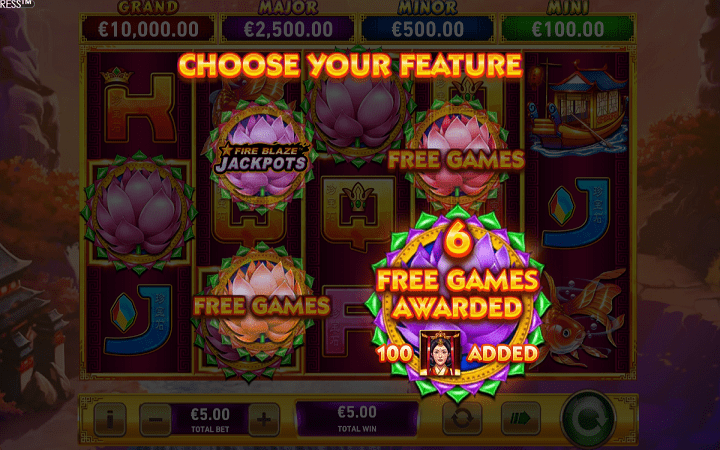Spin the reels with green button
Screen dimensions: 720x450
pyautogui.click(x=588, y=419)
